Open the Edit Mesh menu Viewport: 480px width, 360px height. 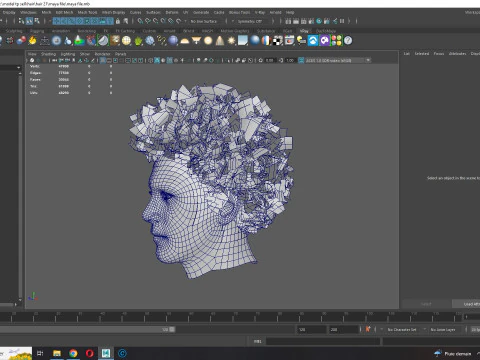tap(64, 12)
